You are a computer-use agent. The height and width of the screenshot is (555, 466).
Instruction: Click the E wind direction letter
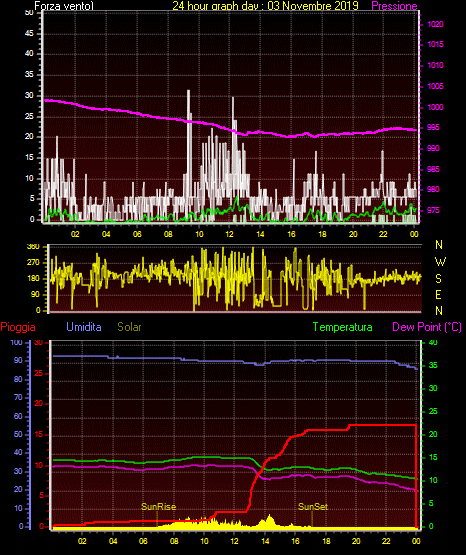438,294
